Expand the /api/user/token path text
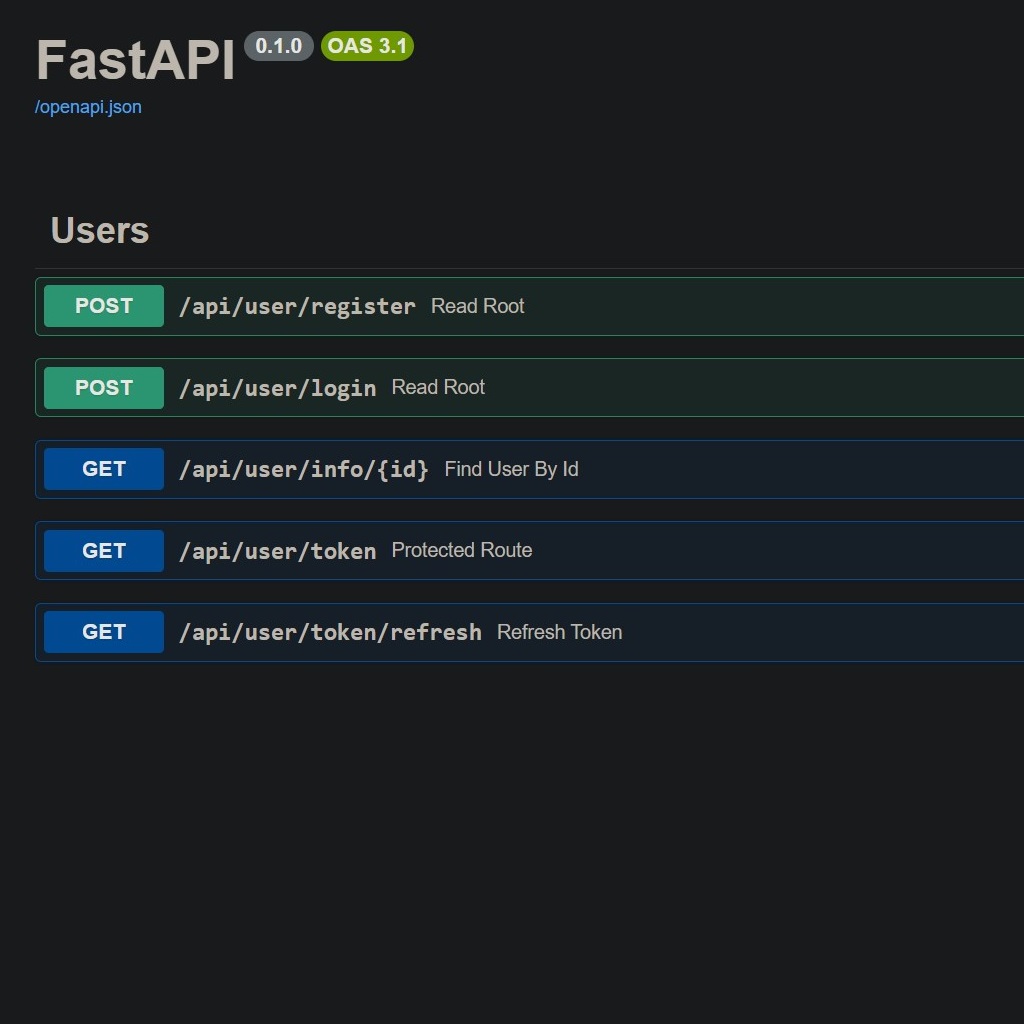The height and width of the screenshot is (1024, 1024). [x=278, y=551]
